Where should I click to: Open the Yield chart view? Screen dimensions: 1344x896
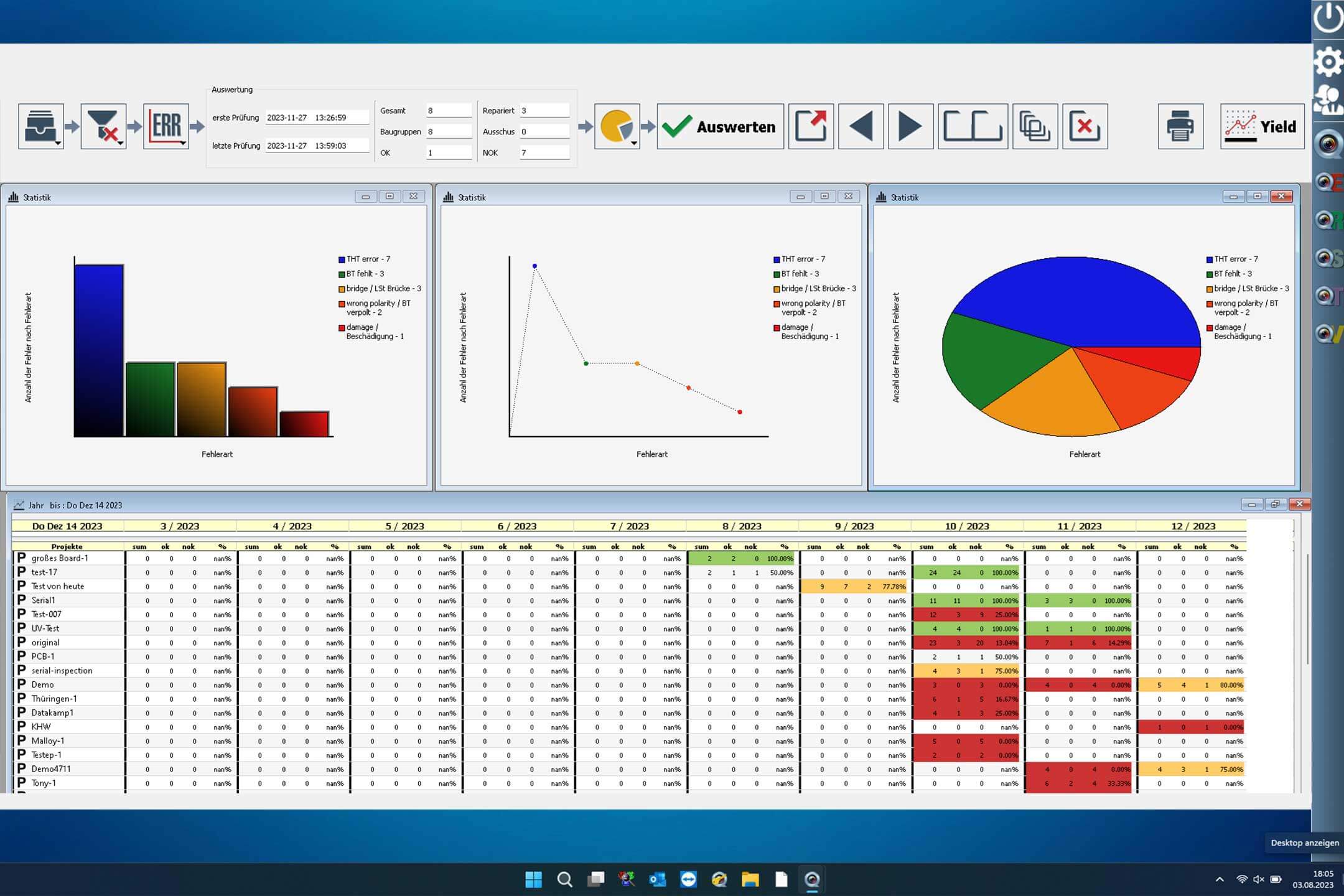click(x=1262, y=126)
